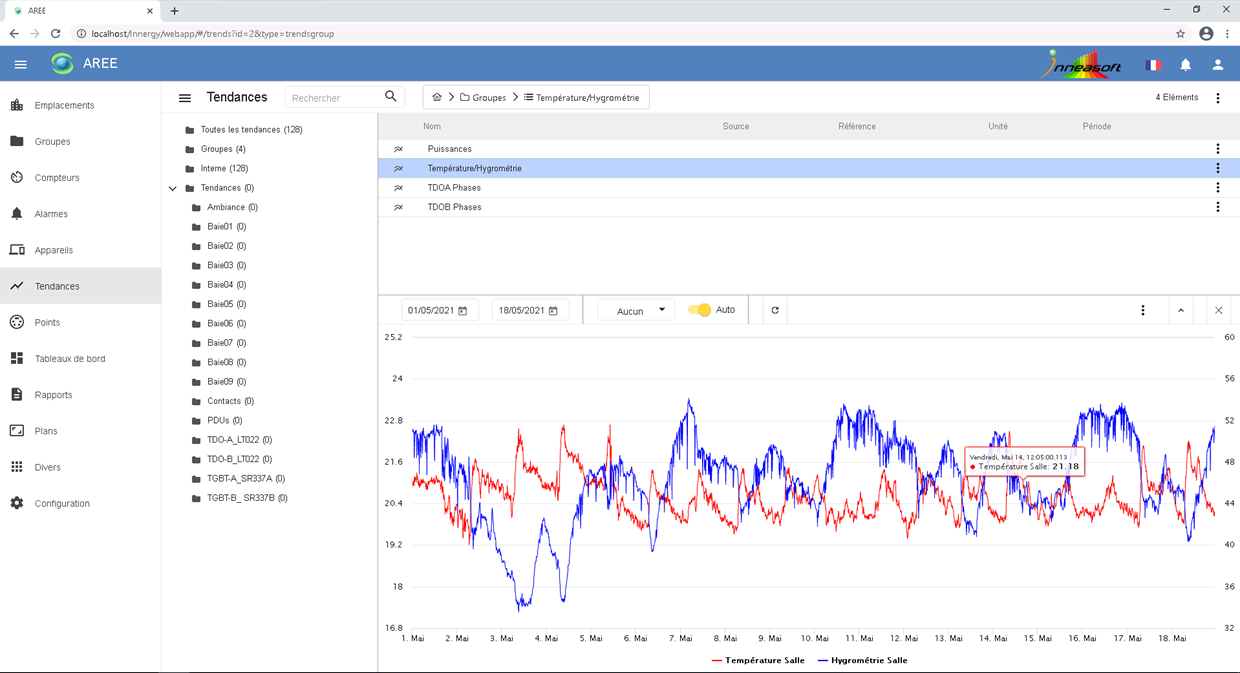Screen dimensions: 1240x673
Task: Open the main hamburger menu in header
Action: coord(21,64)
